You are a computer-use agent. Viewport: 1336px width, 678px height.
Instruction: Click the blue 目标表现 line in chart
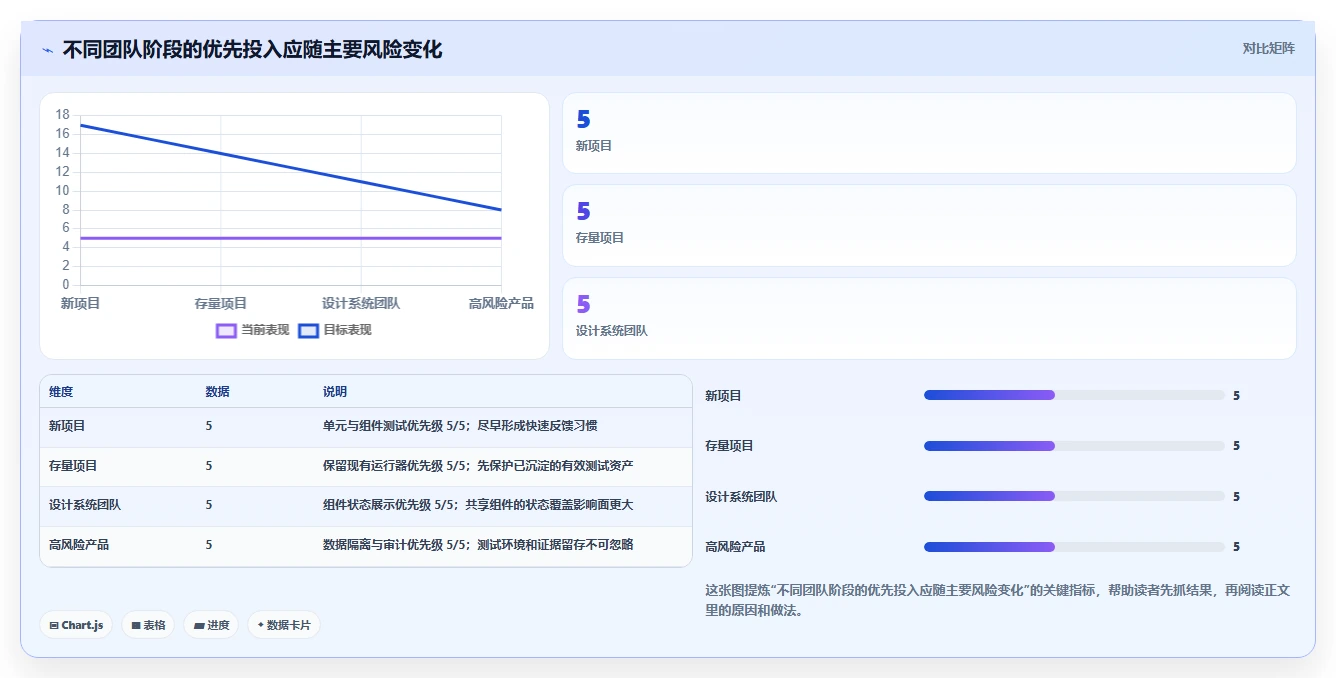click(x=290, y=168)
